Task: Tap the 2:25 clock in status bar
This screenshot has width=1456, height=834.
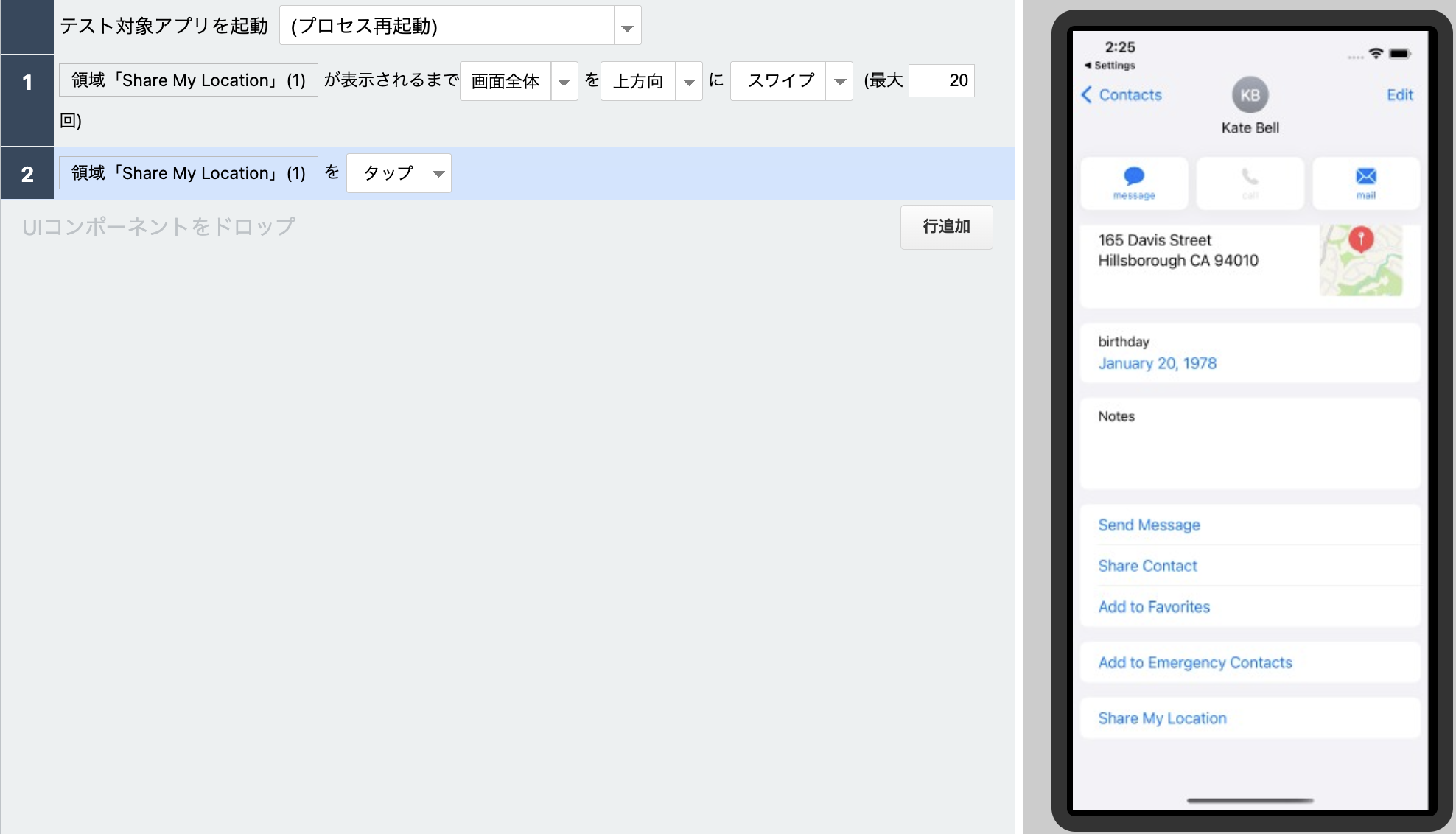Action: click(x=1119, y=47)
